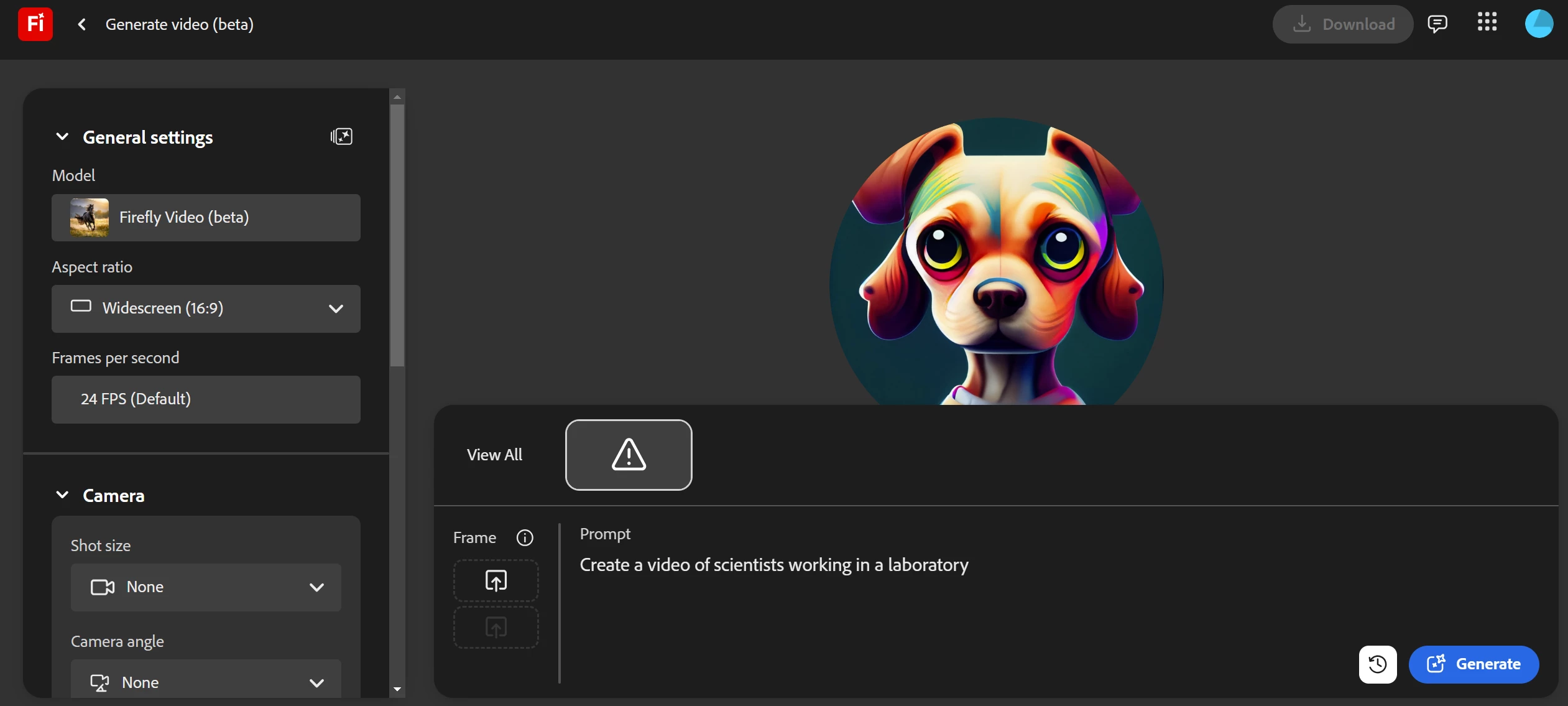This screenshot has width=1568, height=706.
Task: Click the settings panel vertical scrollbar
Action: 397,236
